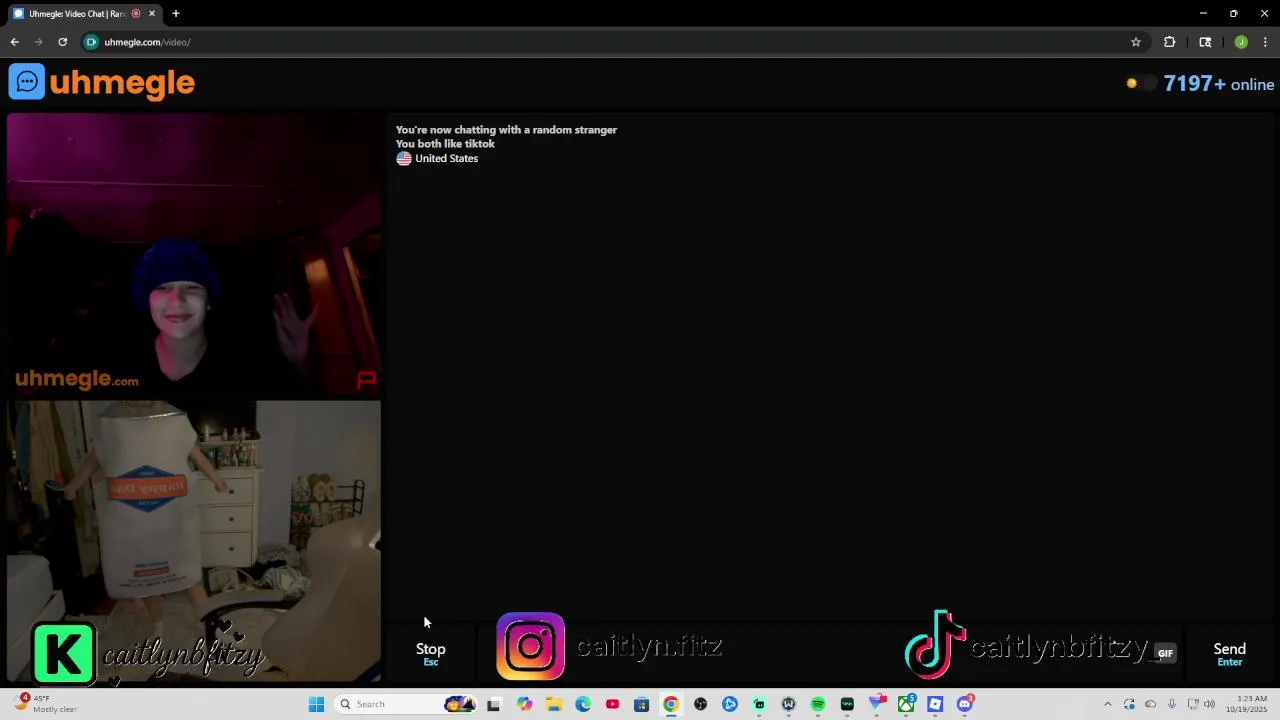Close the Uhmegle tab
The width and height of the screenshot is (1280, 720).
(x=152, y=14)
